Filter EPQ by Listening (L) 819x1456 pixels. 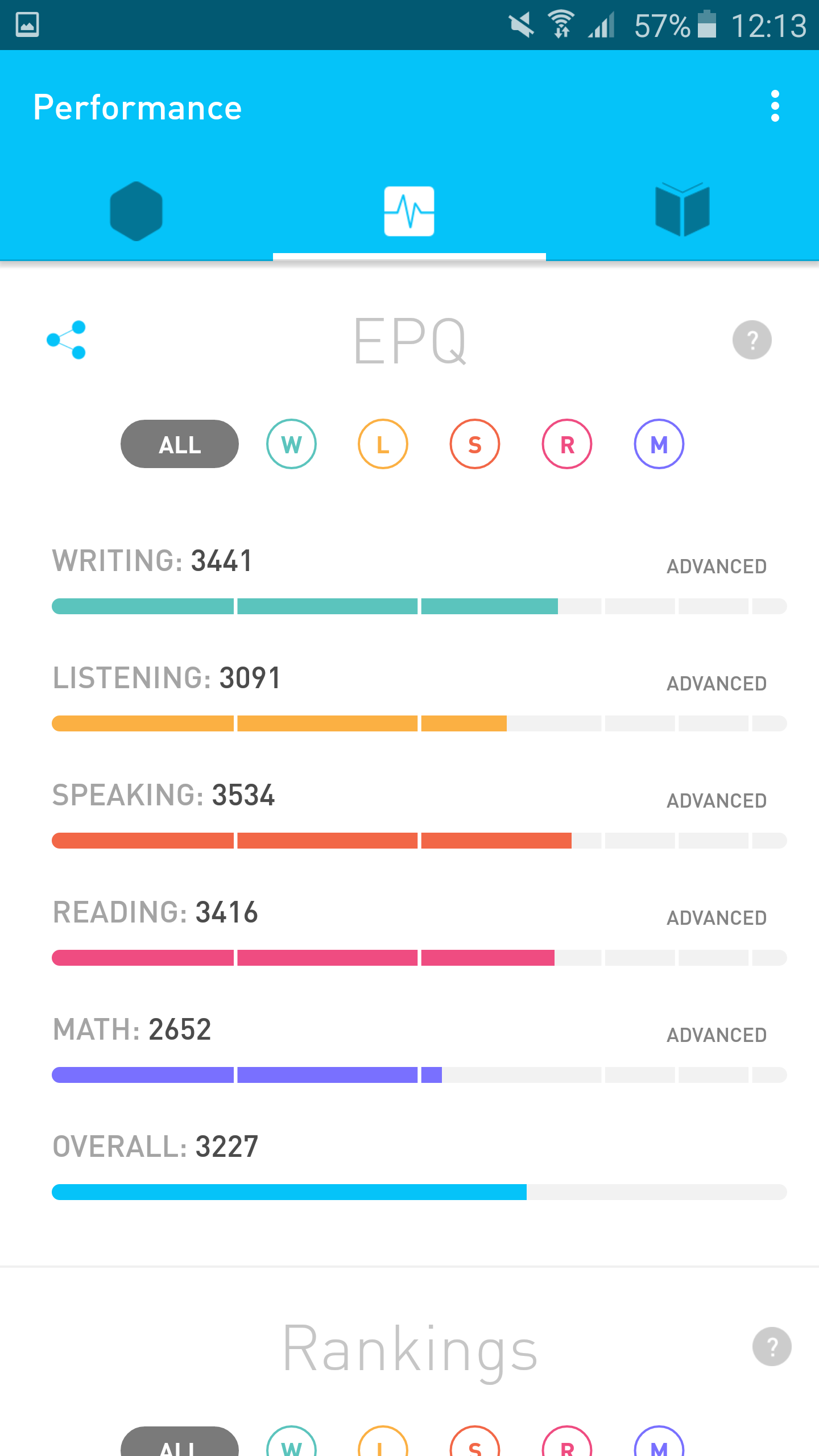pos(383,444)
